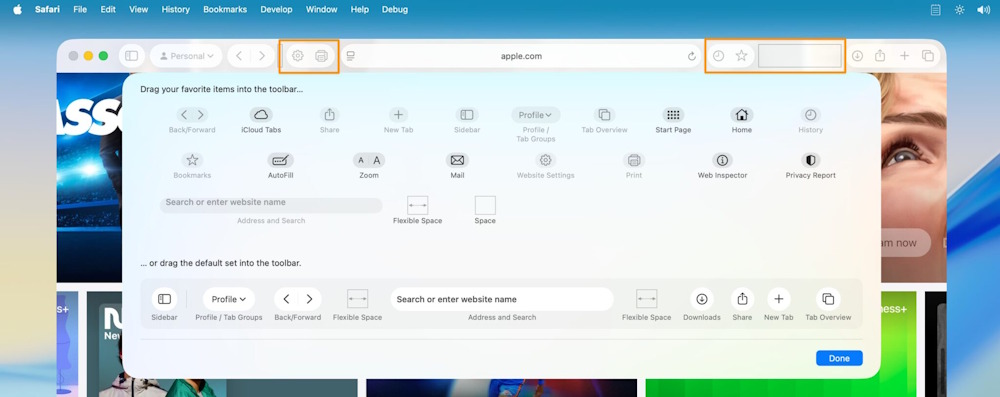The image size is (1000, 397).
Task: Click the back arrow in Safari toolbar
Action: pos(239,56)
